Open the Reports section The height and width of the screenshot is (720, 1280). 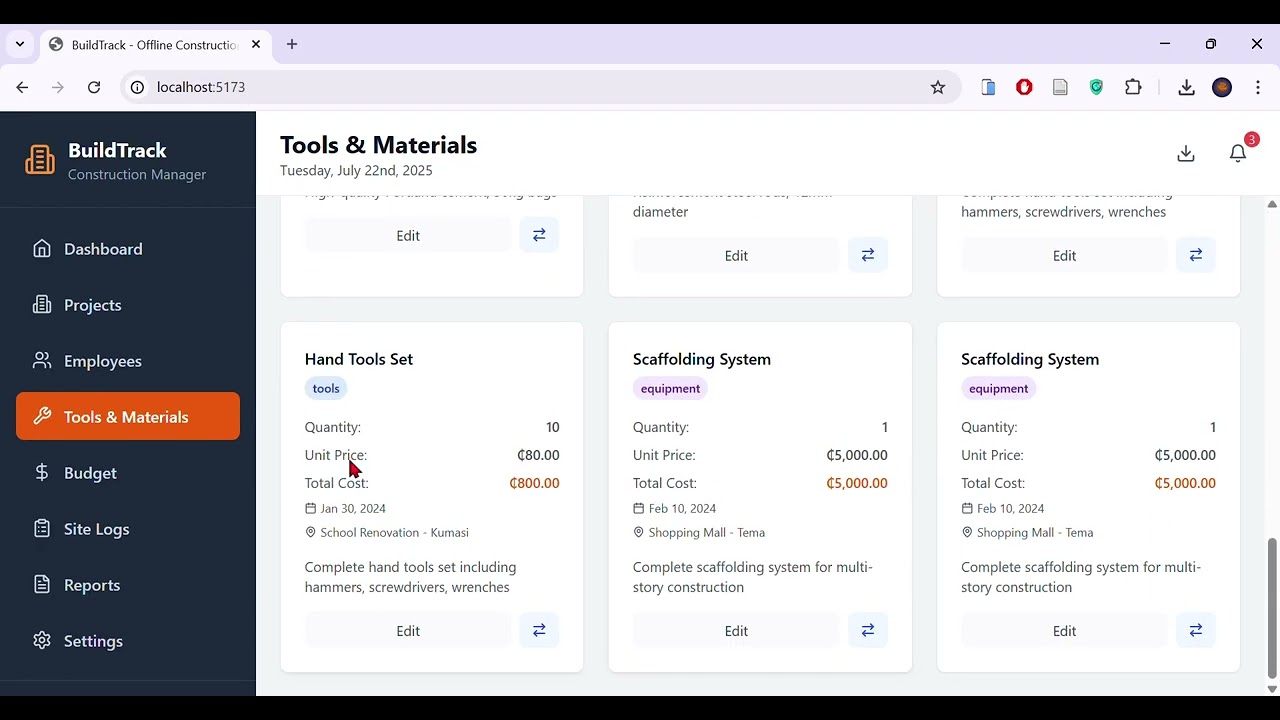[128, 585]
